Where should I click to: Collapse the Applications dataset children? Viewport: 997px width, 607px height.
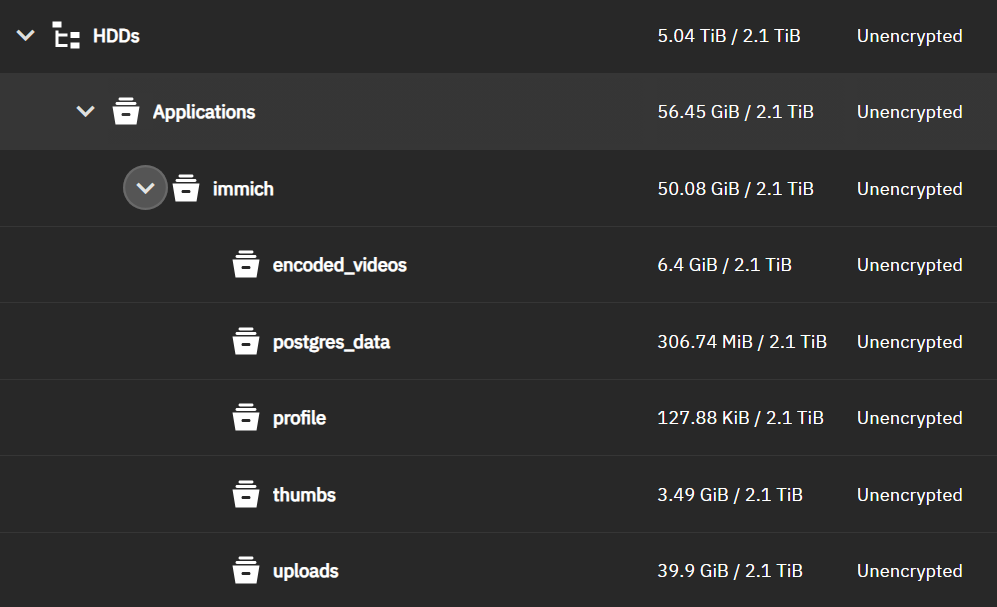(x=85, y=111)
